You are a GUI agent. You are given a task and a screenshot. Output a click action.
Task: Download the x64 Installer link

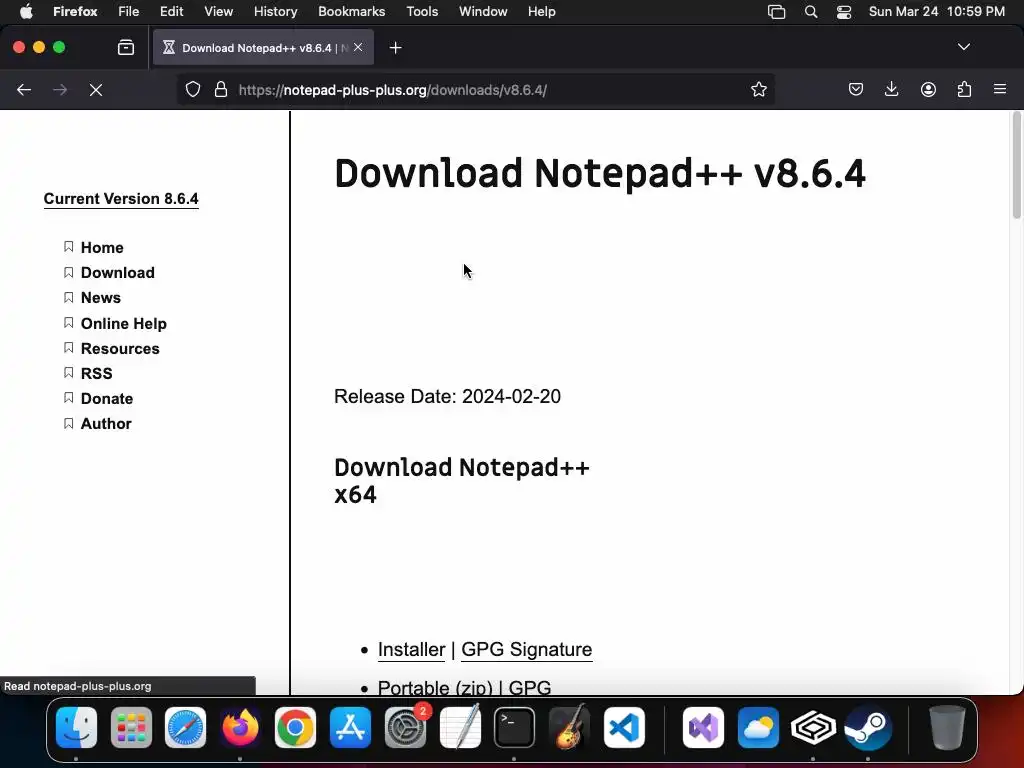411,650
